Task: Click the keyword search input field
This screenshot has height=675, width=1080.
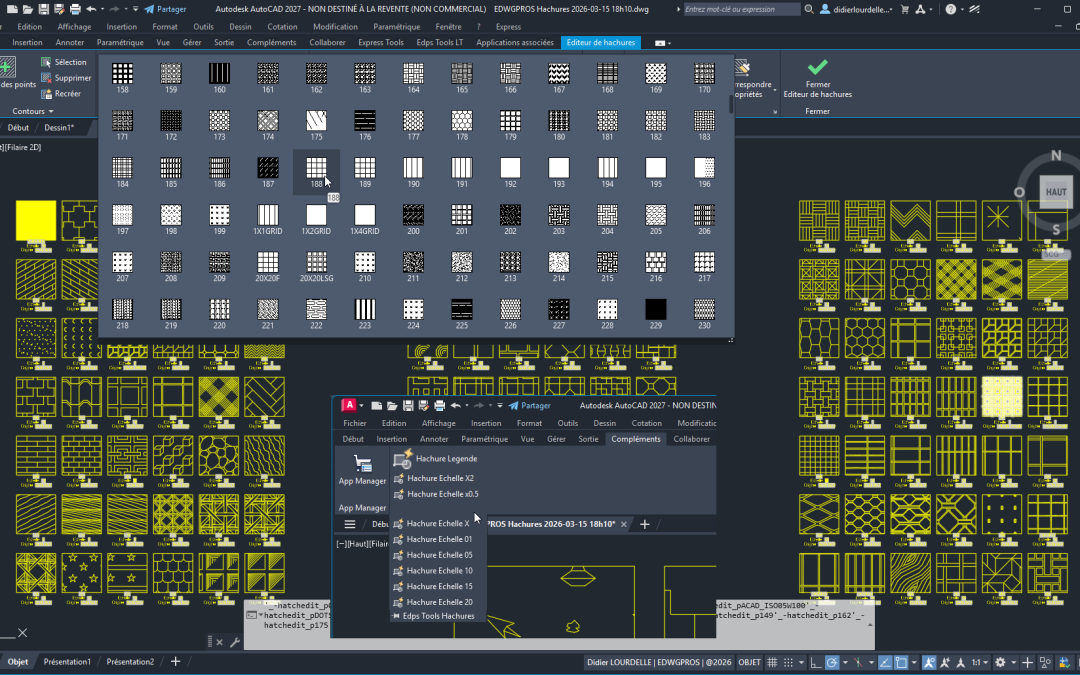Action: click(x=741, y=9)
